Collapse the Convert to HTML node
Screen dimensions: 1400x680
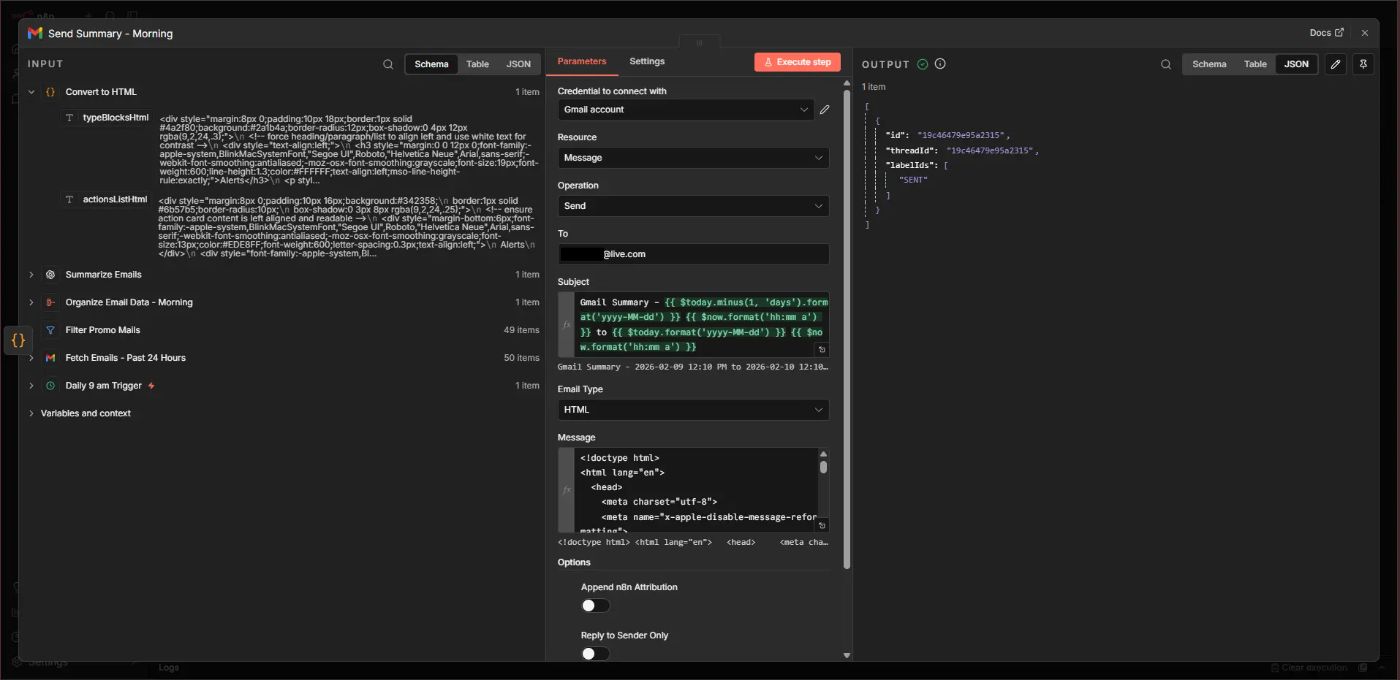coord(31,92)
